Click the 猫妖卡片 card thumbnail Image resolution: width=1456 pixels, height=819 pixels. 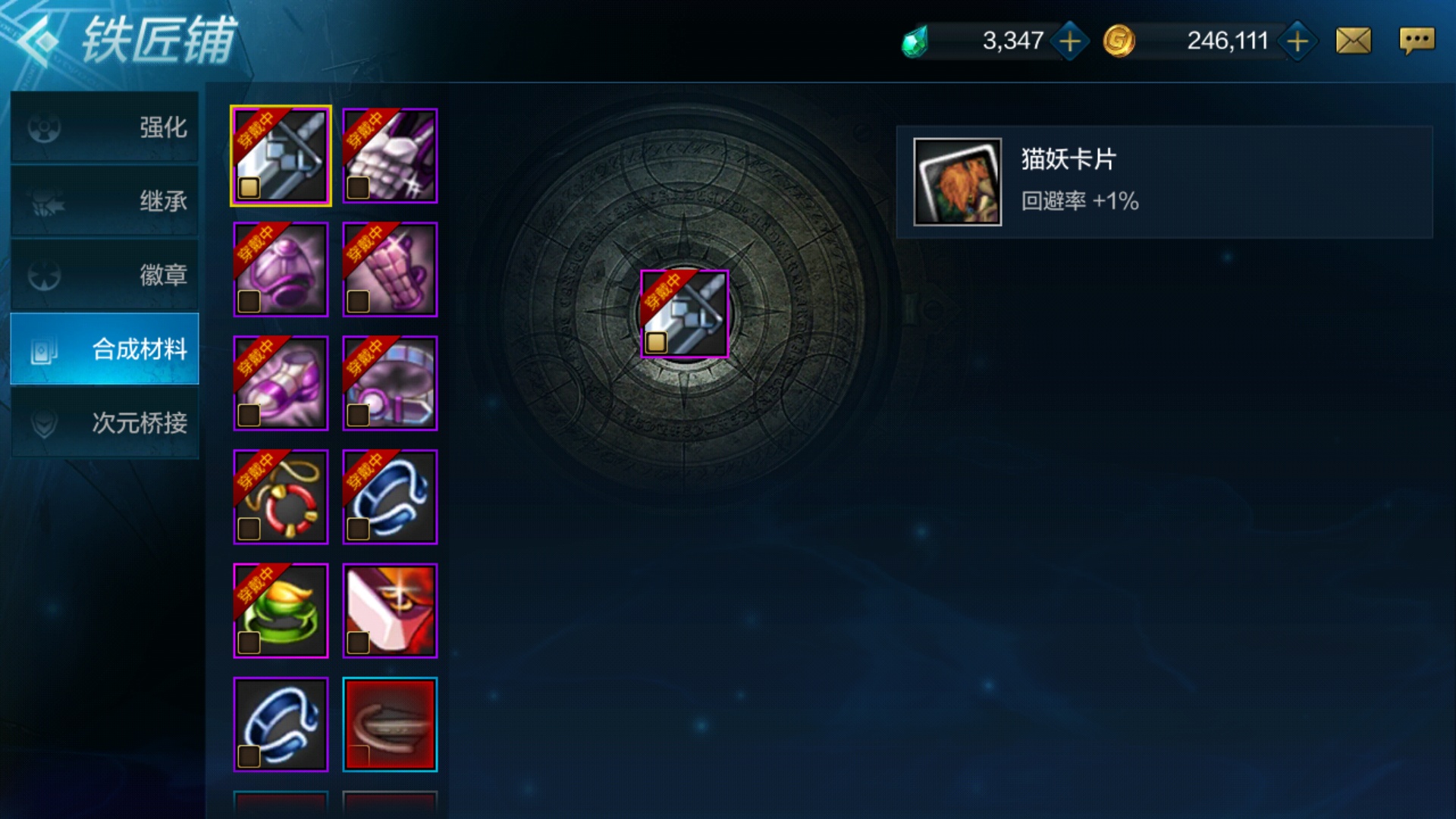click(957, 182)
